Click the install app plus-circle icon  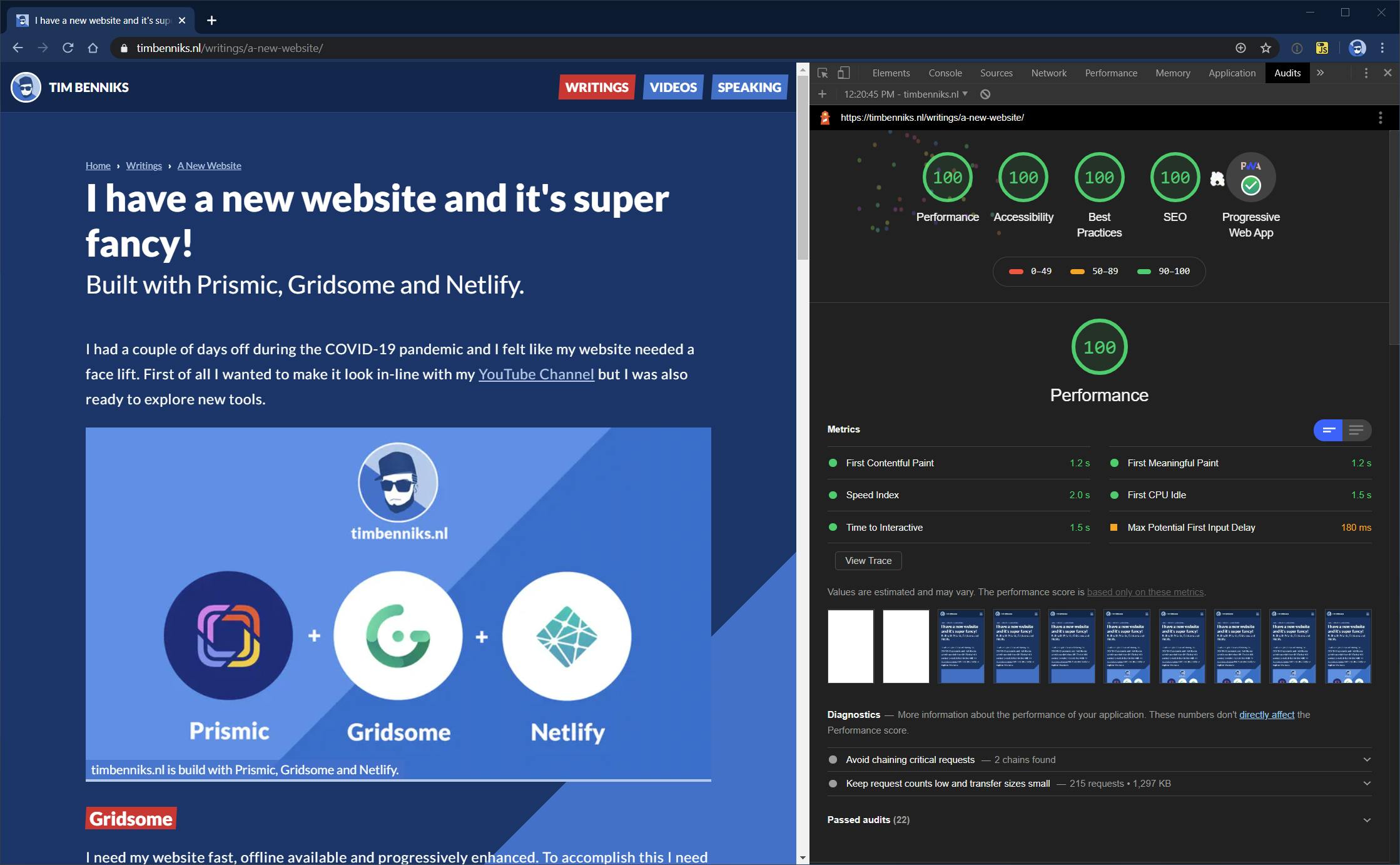pos(1240,48)
